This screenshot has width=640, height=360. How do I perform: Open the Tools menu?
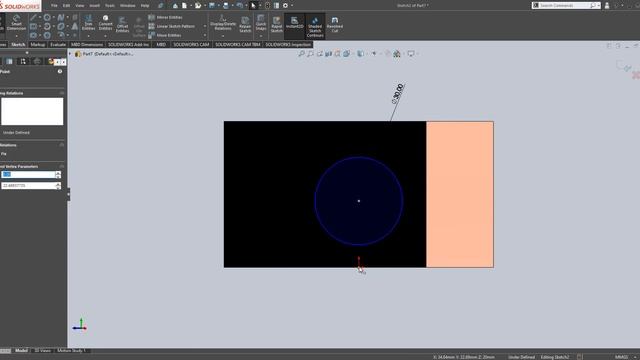(x=110, y=6)
